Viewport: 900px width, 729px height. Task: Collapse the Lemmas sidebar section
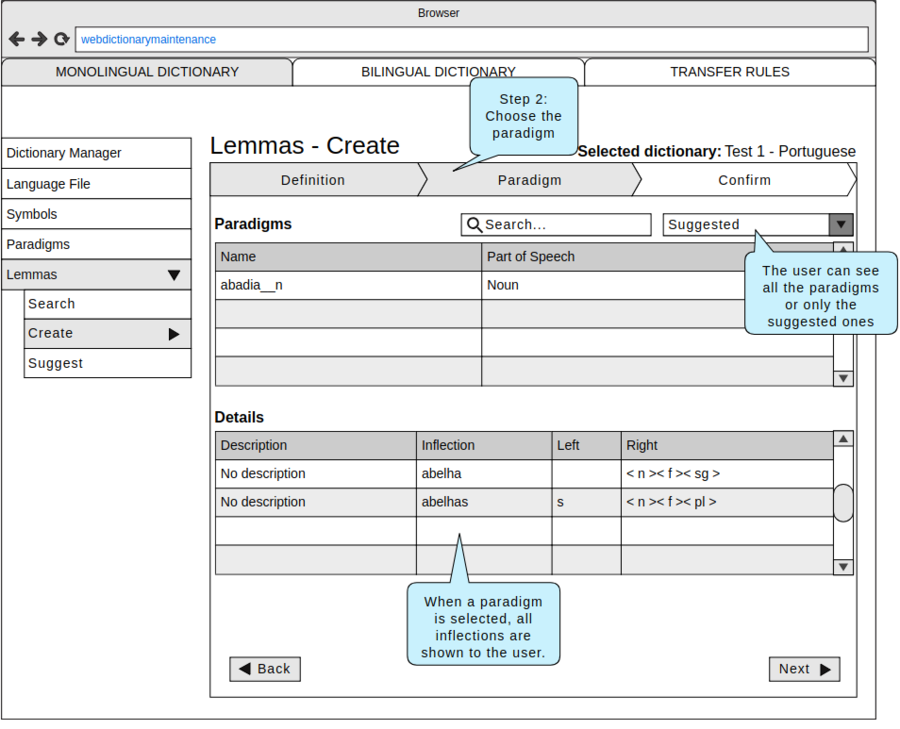click(x=174, y=275)
